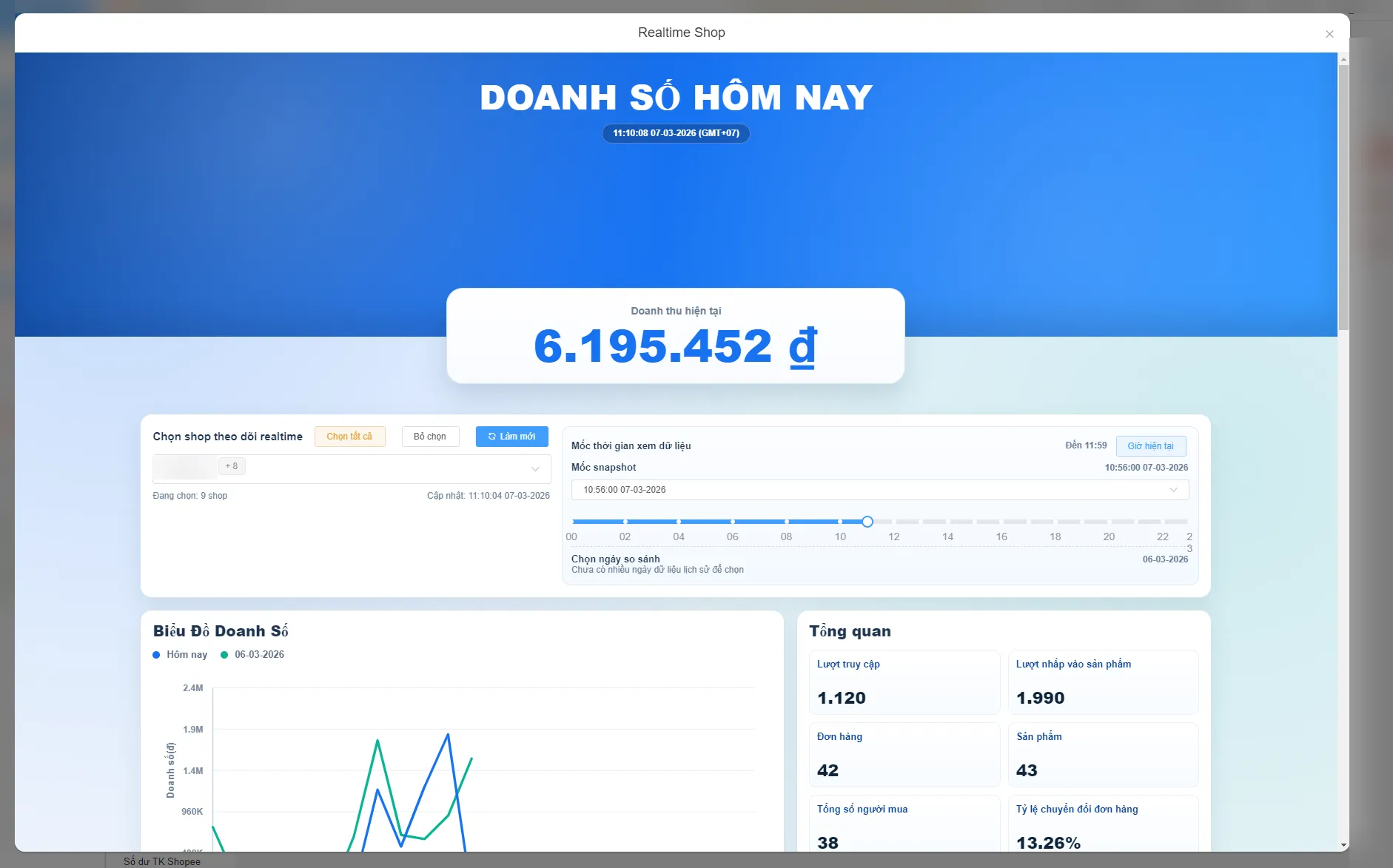The height and width of the screenshot is (868, 1393).
Task: Toggle 'Hôm nay' legend series in chart
Action: tap(180, 654)
